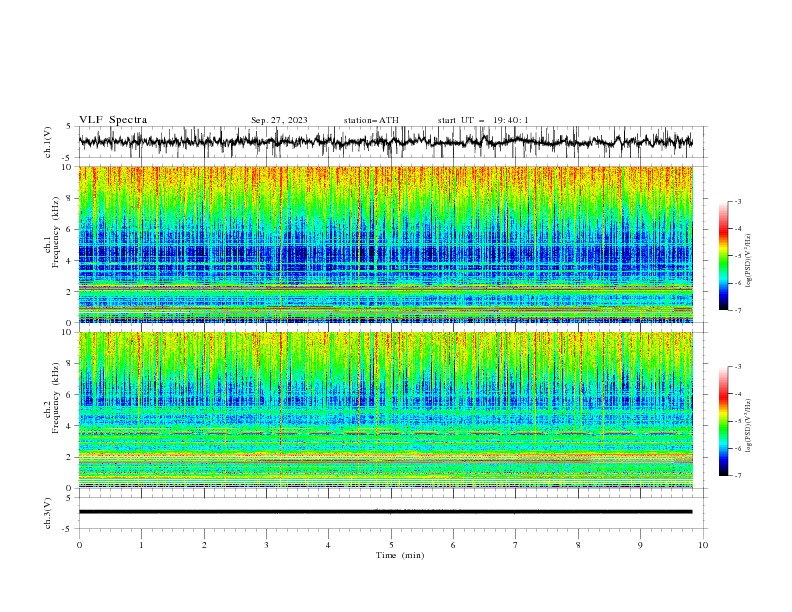Image resolution: width=792 pixels, height=612 pixels.
Task: Click the ch.1 PSD color scale bar
Action: click(x=723, y=256)
